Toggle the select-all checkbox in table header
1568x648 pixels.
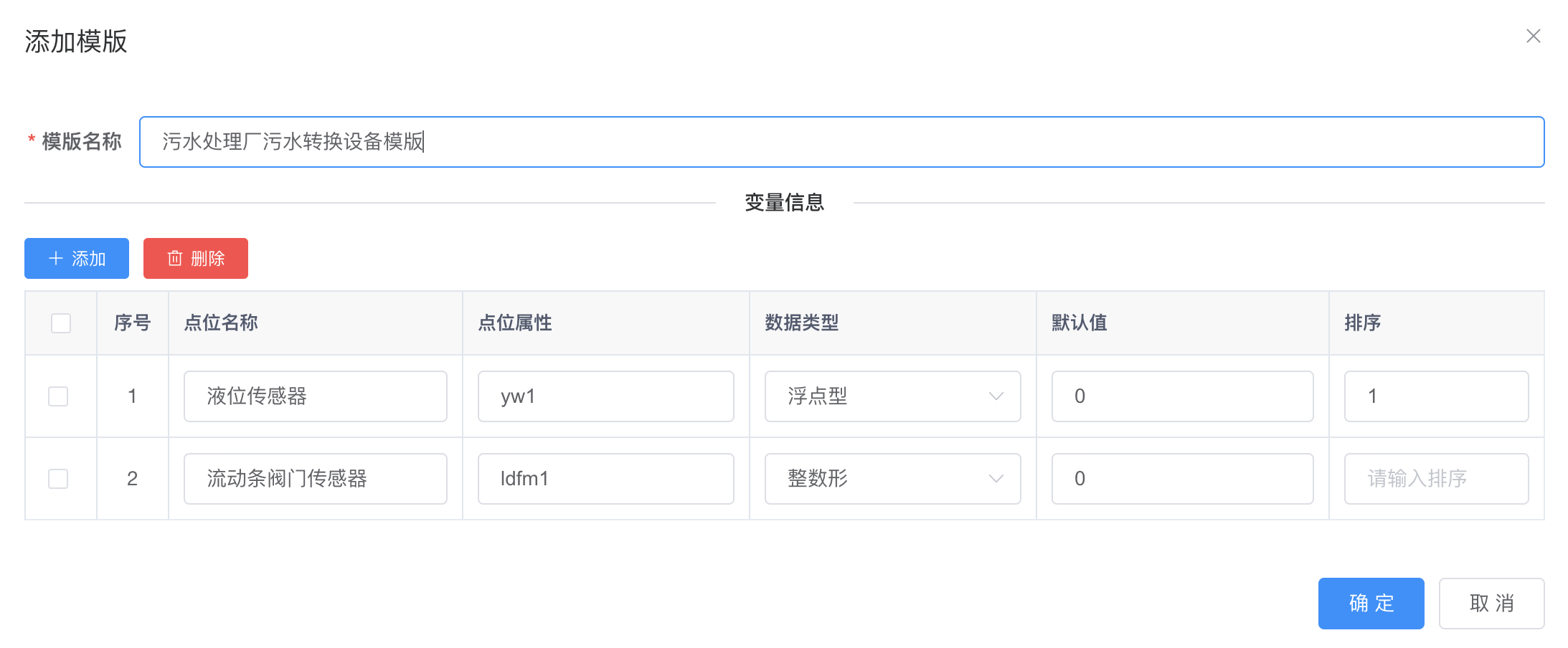pyautogui.click(x=61, y=323)
